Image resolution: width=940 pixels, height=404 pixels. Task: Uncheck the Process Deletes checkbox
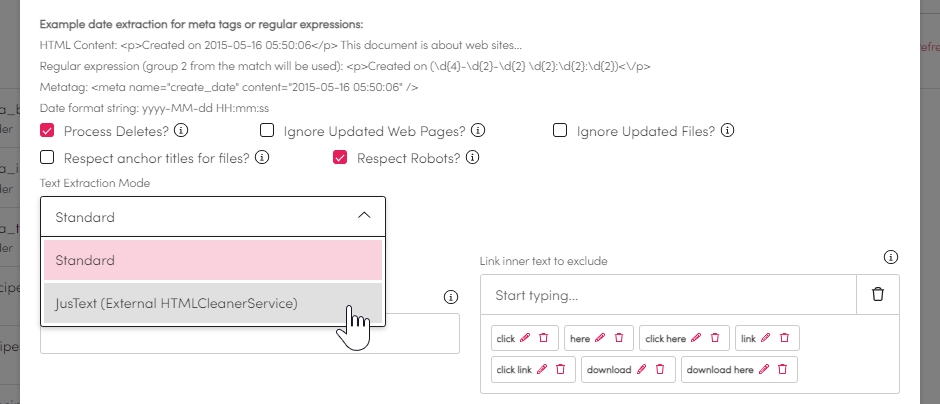(x=47, y=131)
